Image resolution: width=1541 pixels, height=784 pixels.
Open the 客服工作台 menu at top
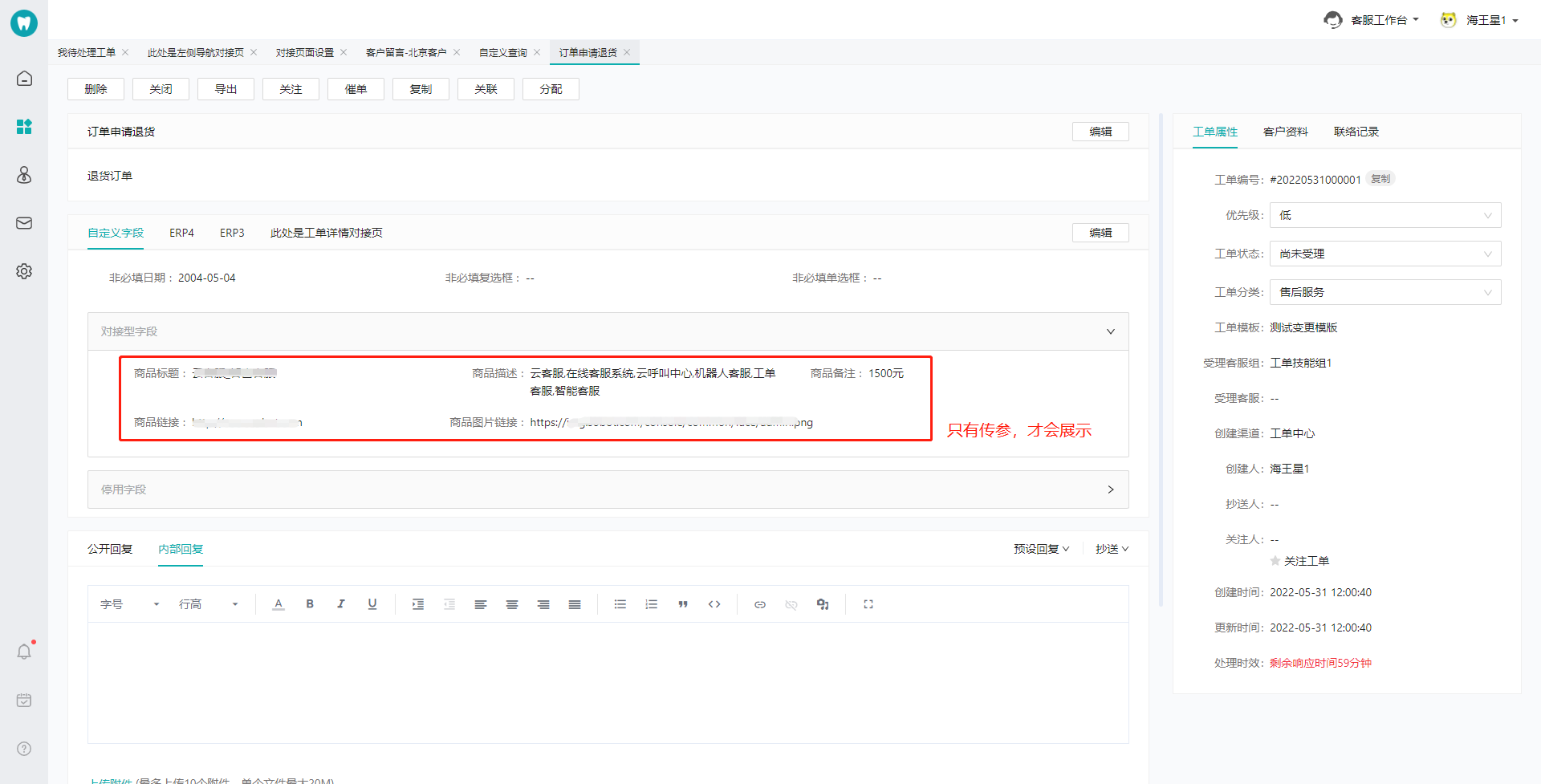(x=1372, y=20)
